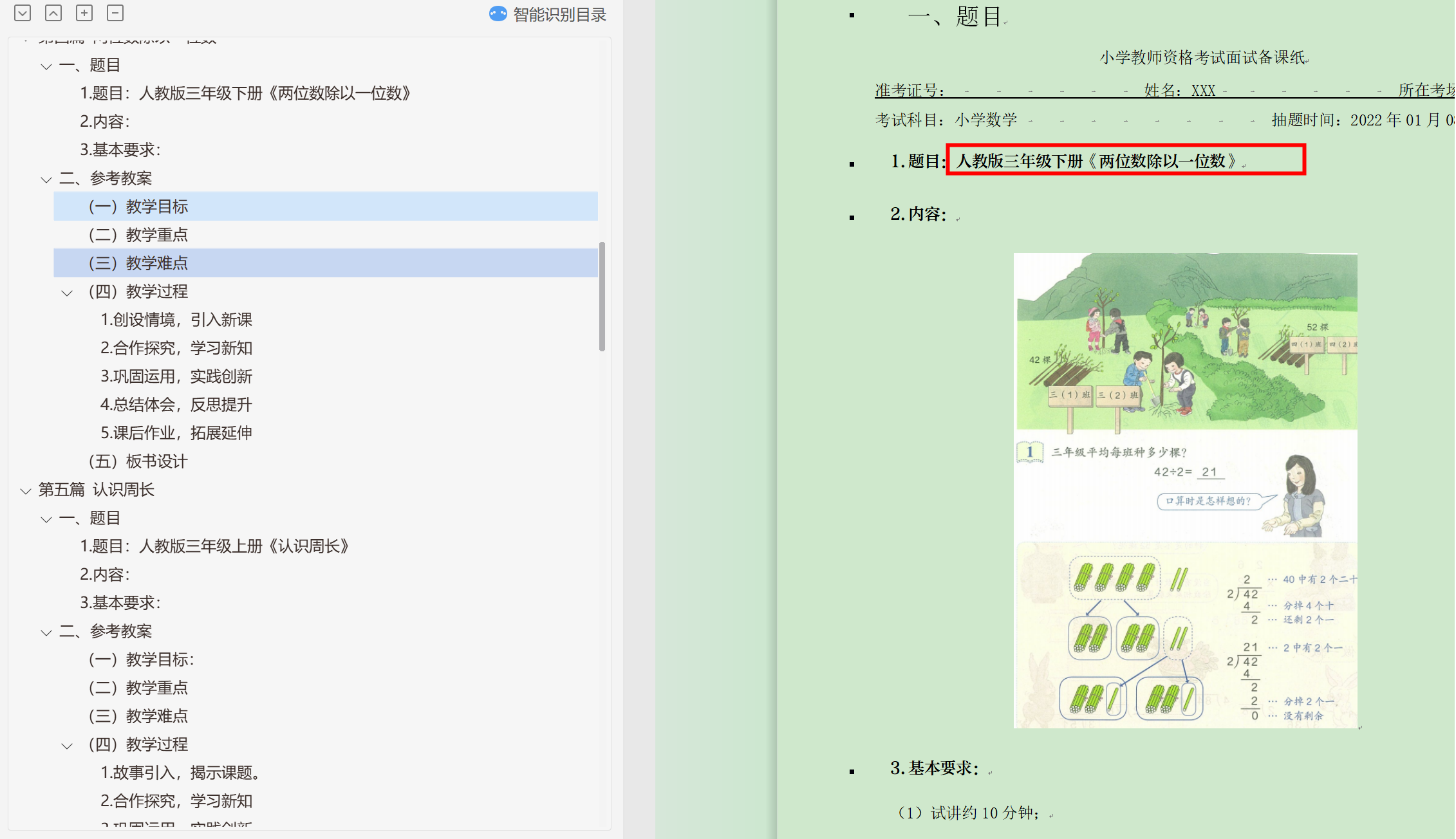1456x839 pixels.
Task: Jump to (三) 教学难点 in the outline
Action: pos(156,263)
